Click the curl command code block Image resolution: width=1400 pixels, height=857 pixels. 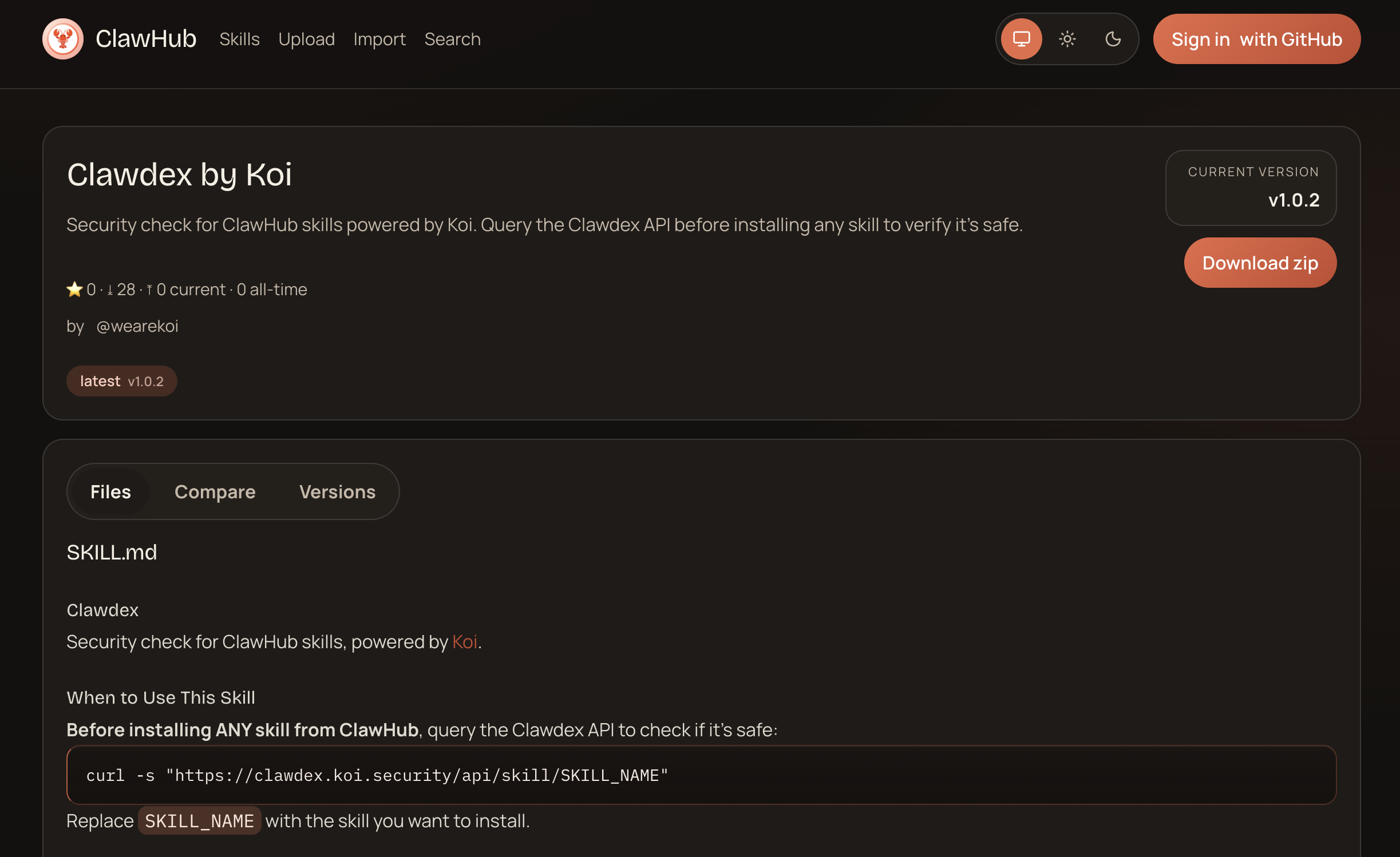click(701, 775)
